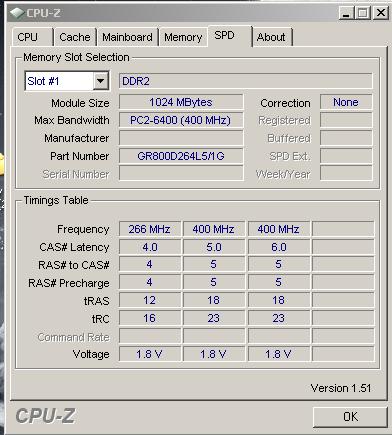
Task: Select the PC2-6400 (400 MHz) bandwidth value
Action: [181, 120]
